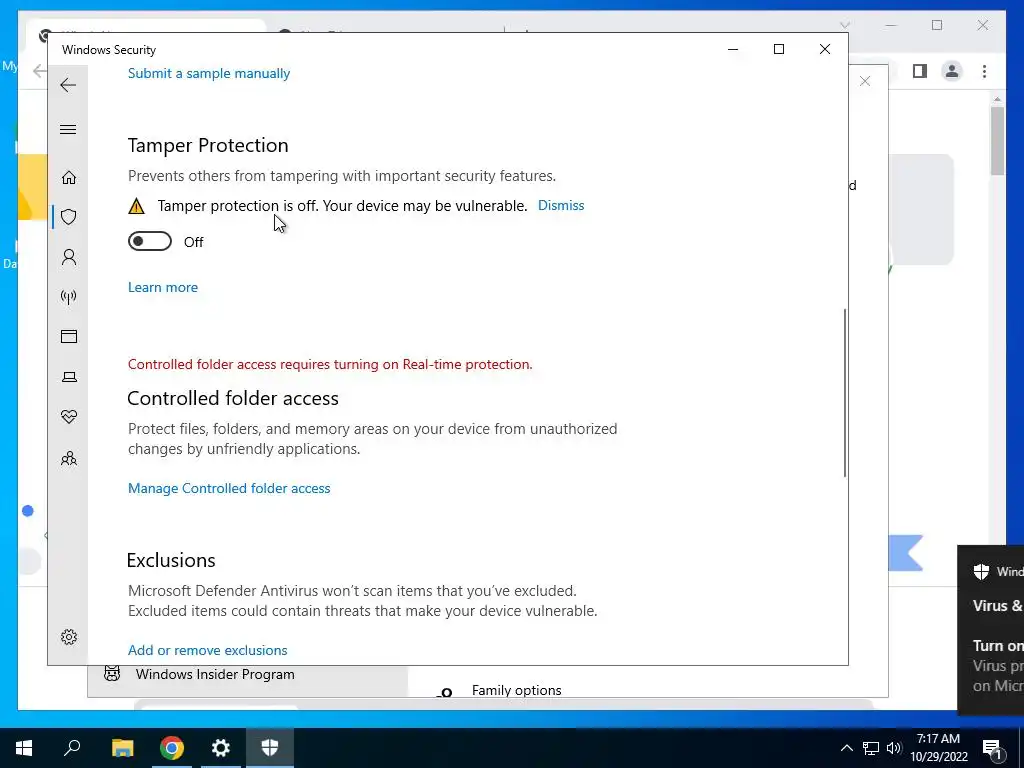Switch to Chrome in the taskbar
This screenshot has height=768, width=1024.
(x=172, y=748)
